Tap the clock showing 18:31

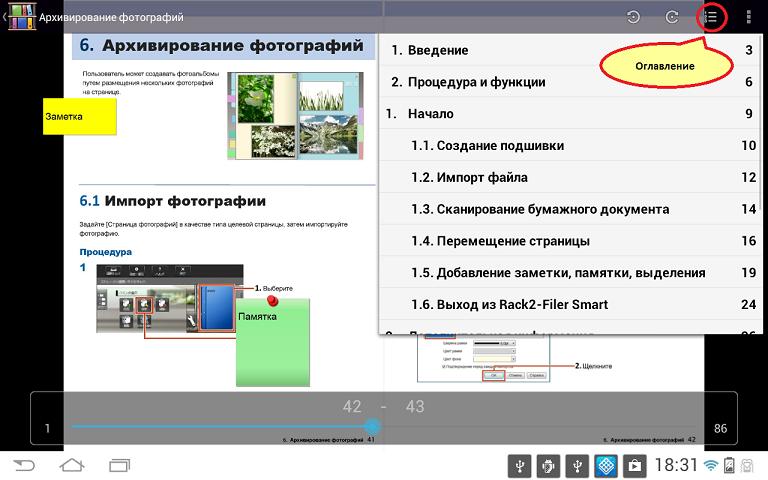tap(676, 465)
